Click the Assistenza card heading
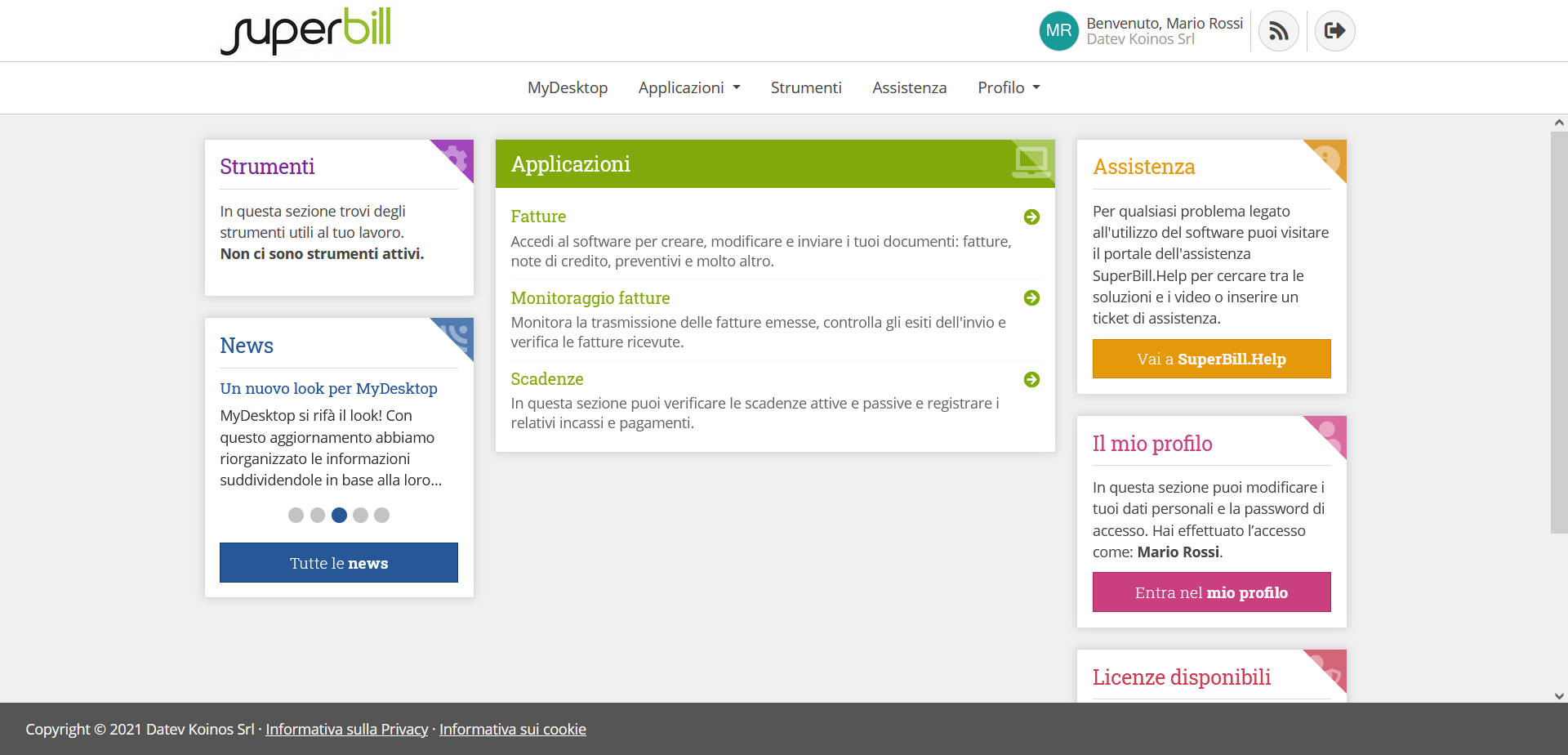This screenshot has width=1568, height=755. (x=1144, y=167)
